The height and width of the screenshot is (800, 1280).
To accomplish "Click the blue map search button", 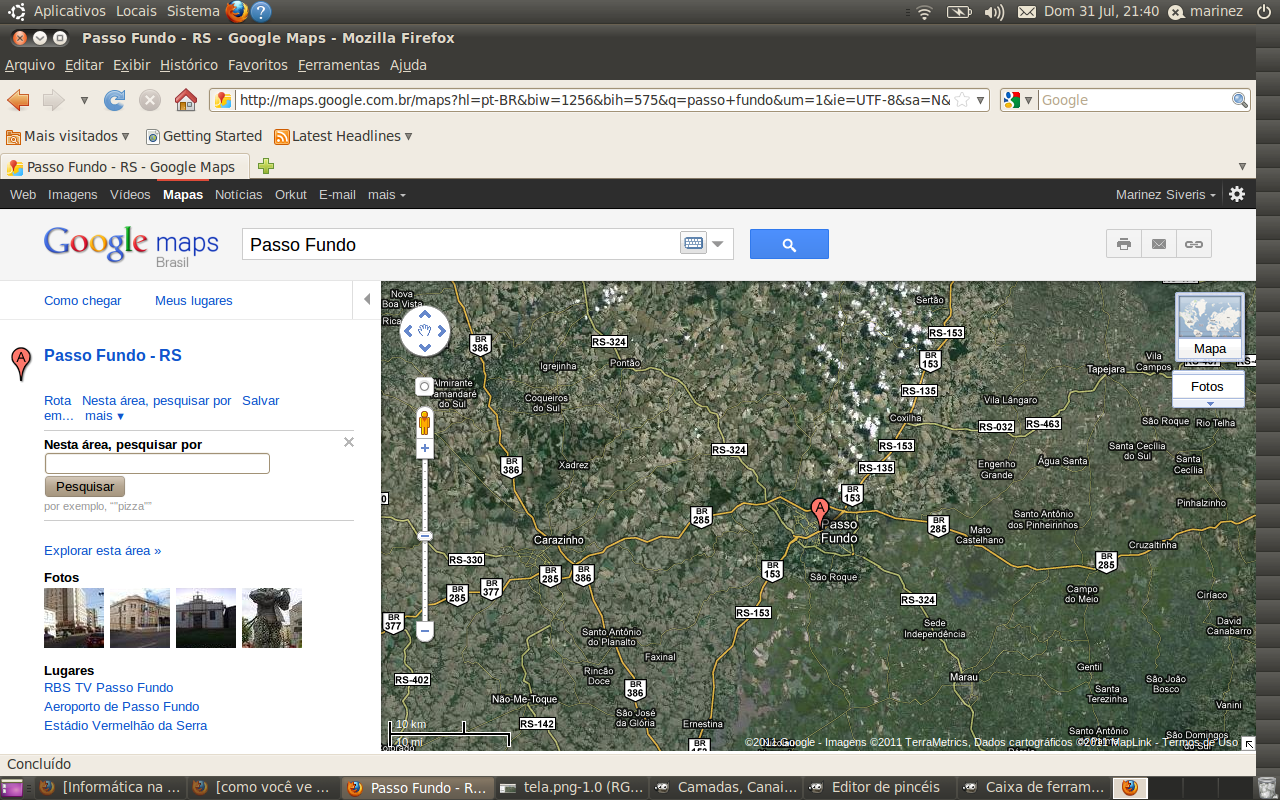I will point(789,244).
